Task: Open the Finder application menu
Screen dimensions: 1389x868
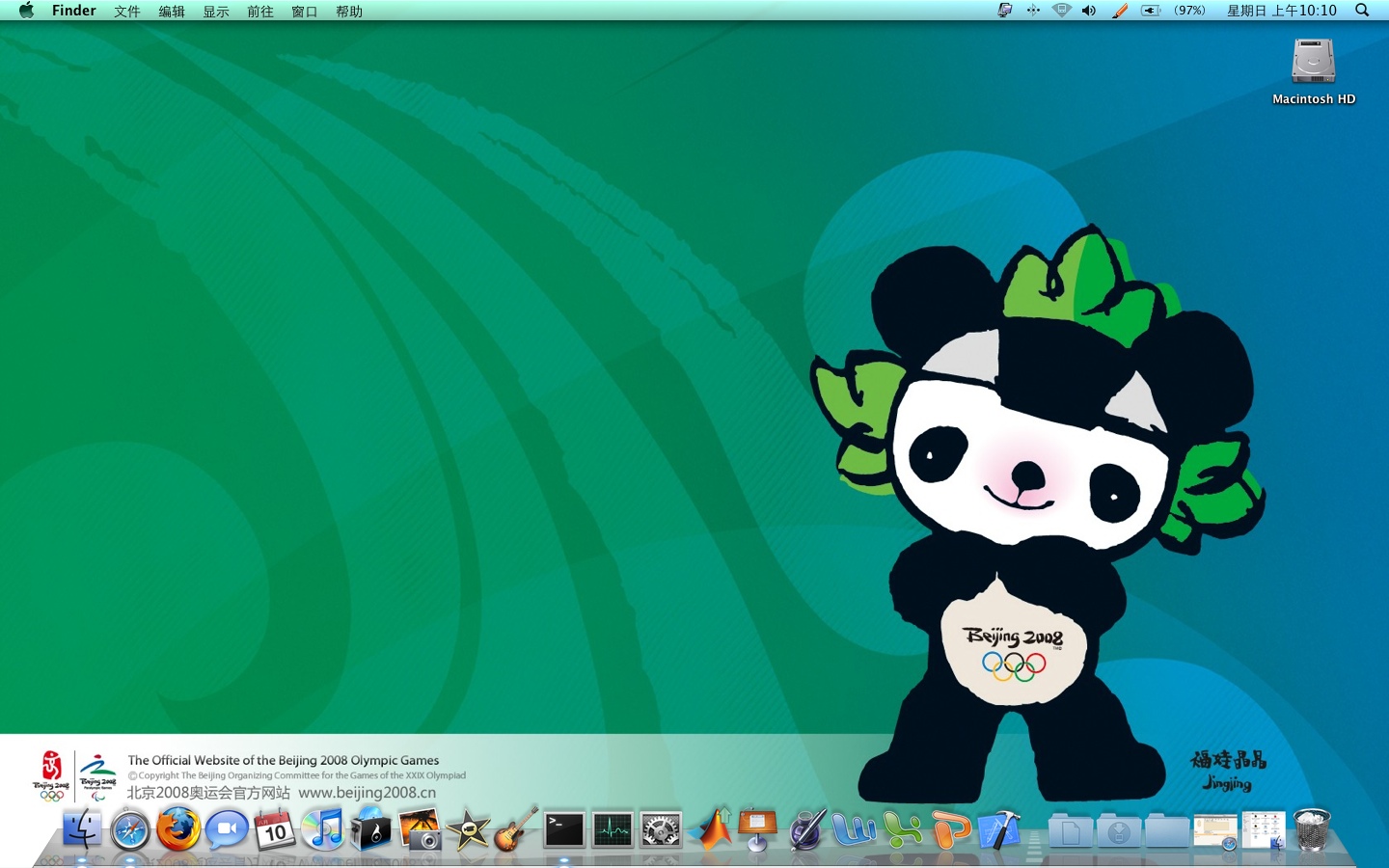Action: [74, 11]
